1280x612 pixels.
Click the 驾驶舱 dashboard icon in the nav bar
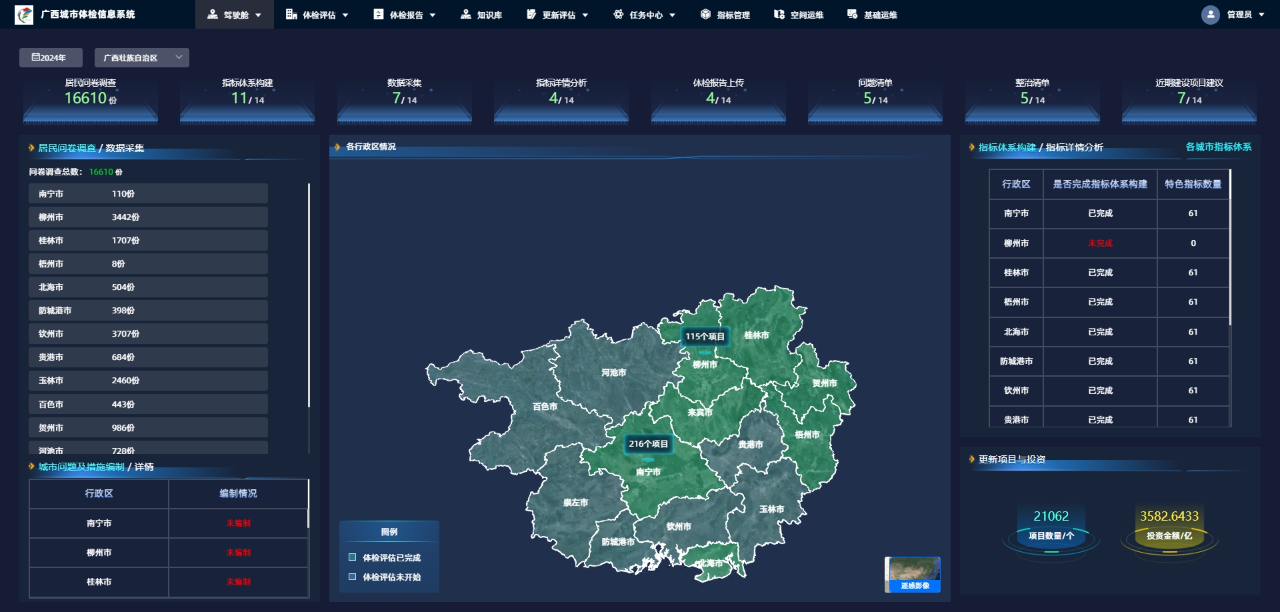coord(212,15)
